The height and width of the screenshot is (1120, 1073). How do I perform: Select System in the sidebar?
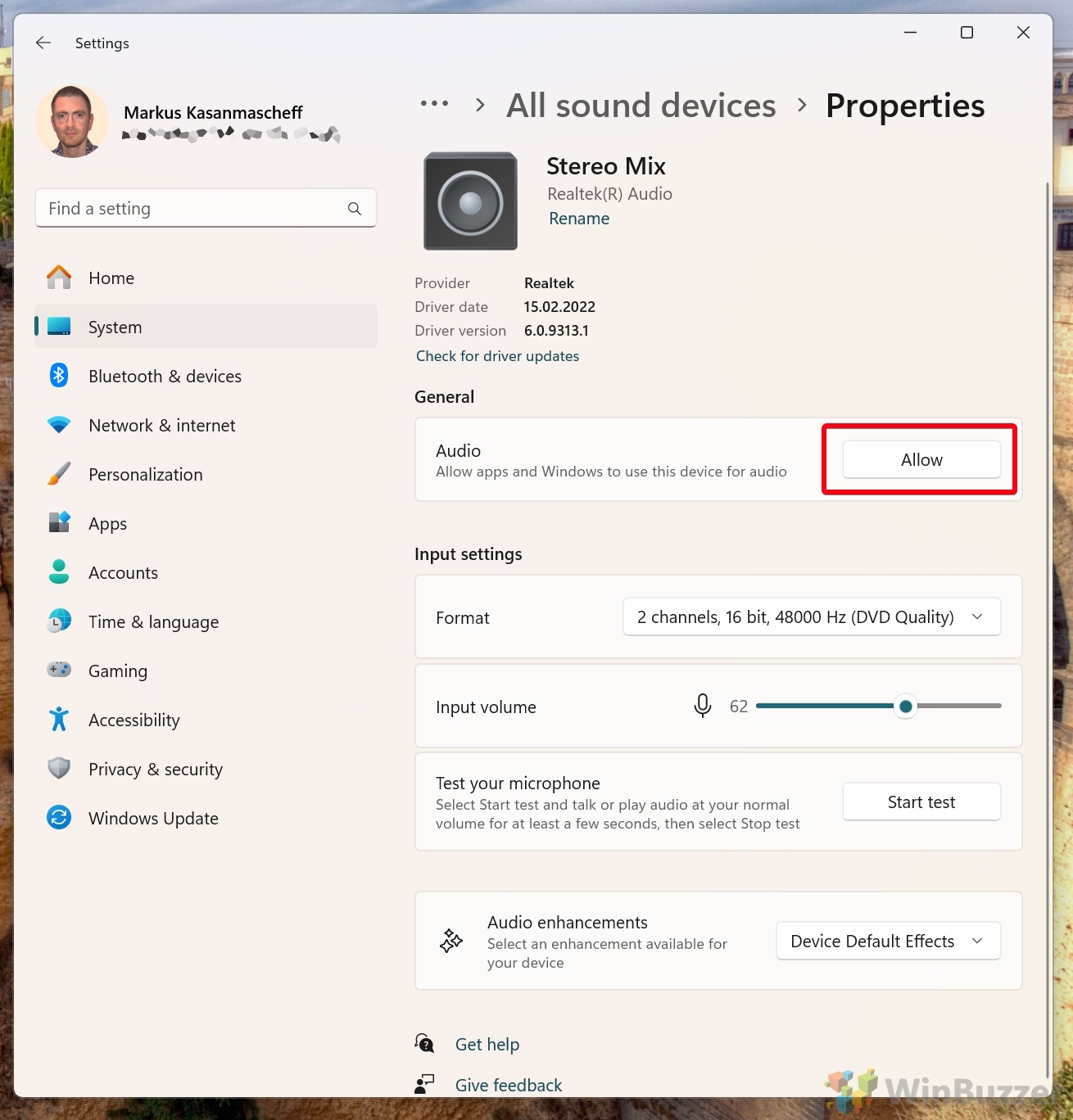click(x=206, y=327)
